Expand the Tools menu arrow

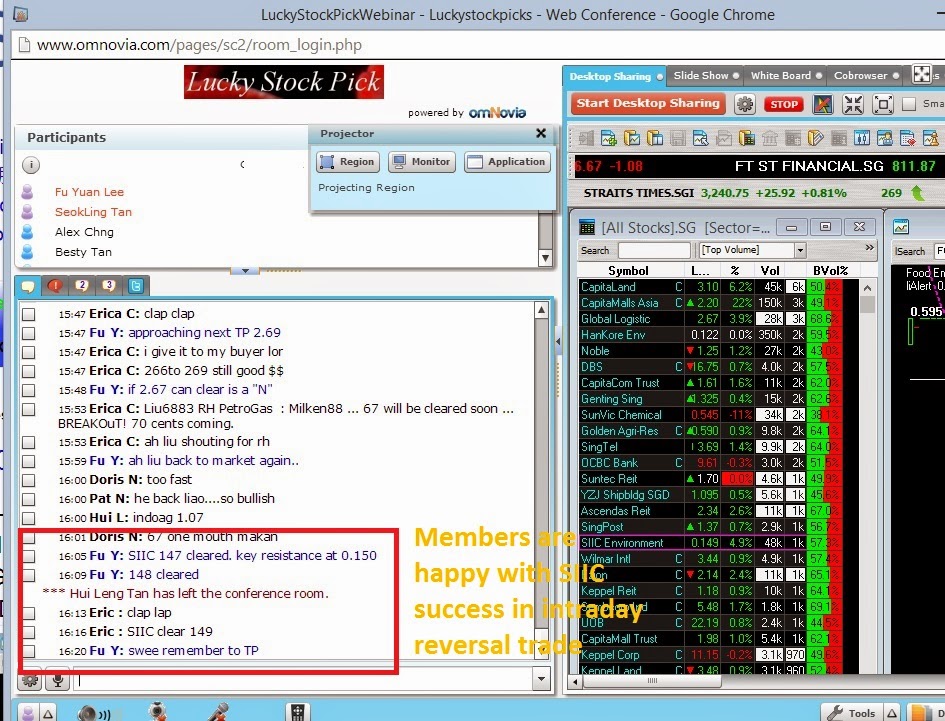[x=892, y=713]
